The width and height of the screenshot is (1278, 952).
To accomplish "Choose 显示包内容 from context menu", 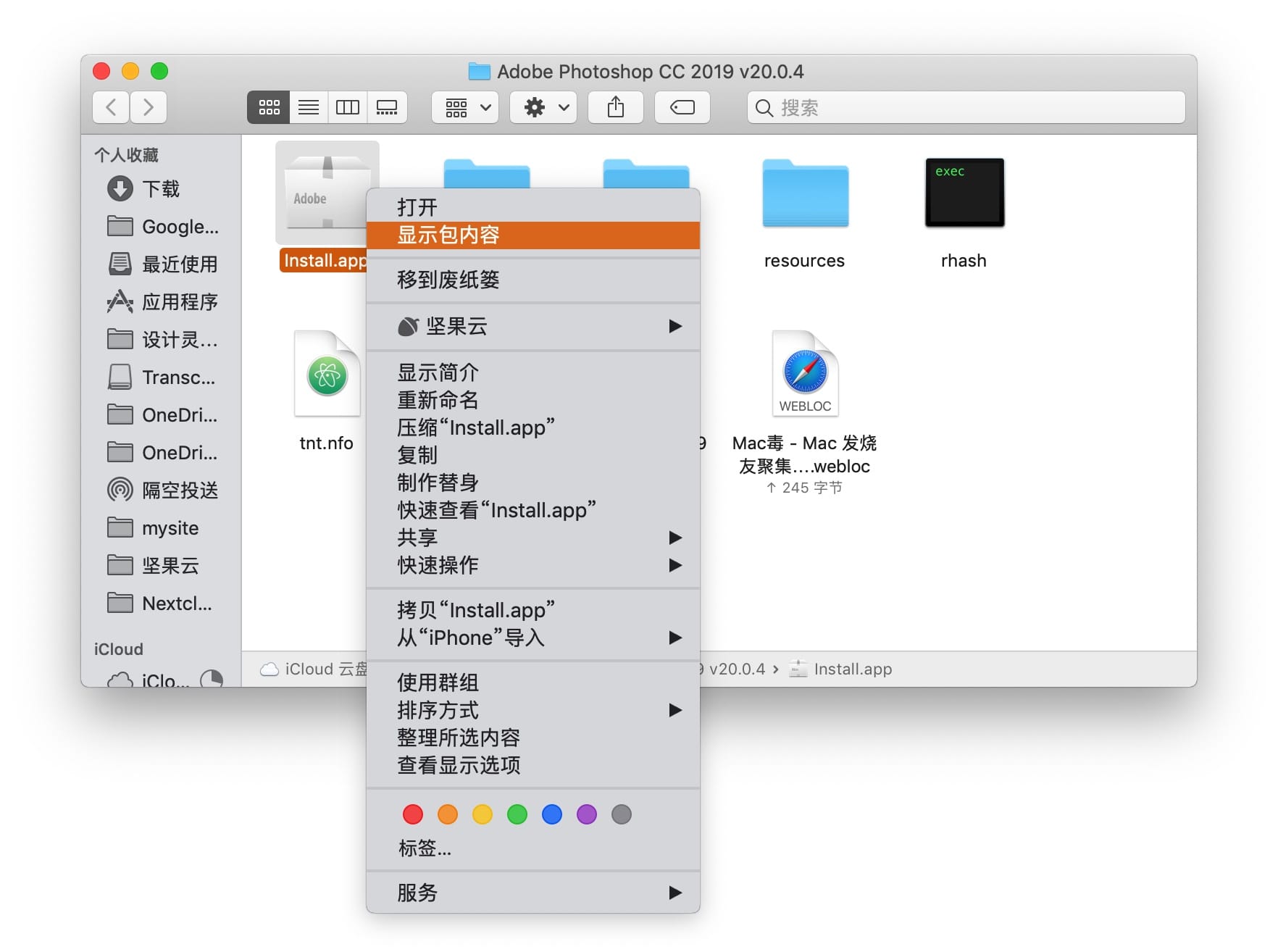I will pyautogui.click(x=533, y=235).
